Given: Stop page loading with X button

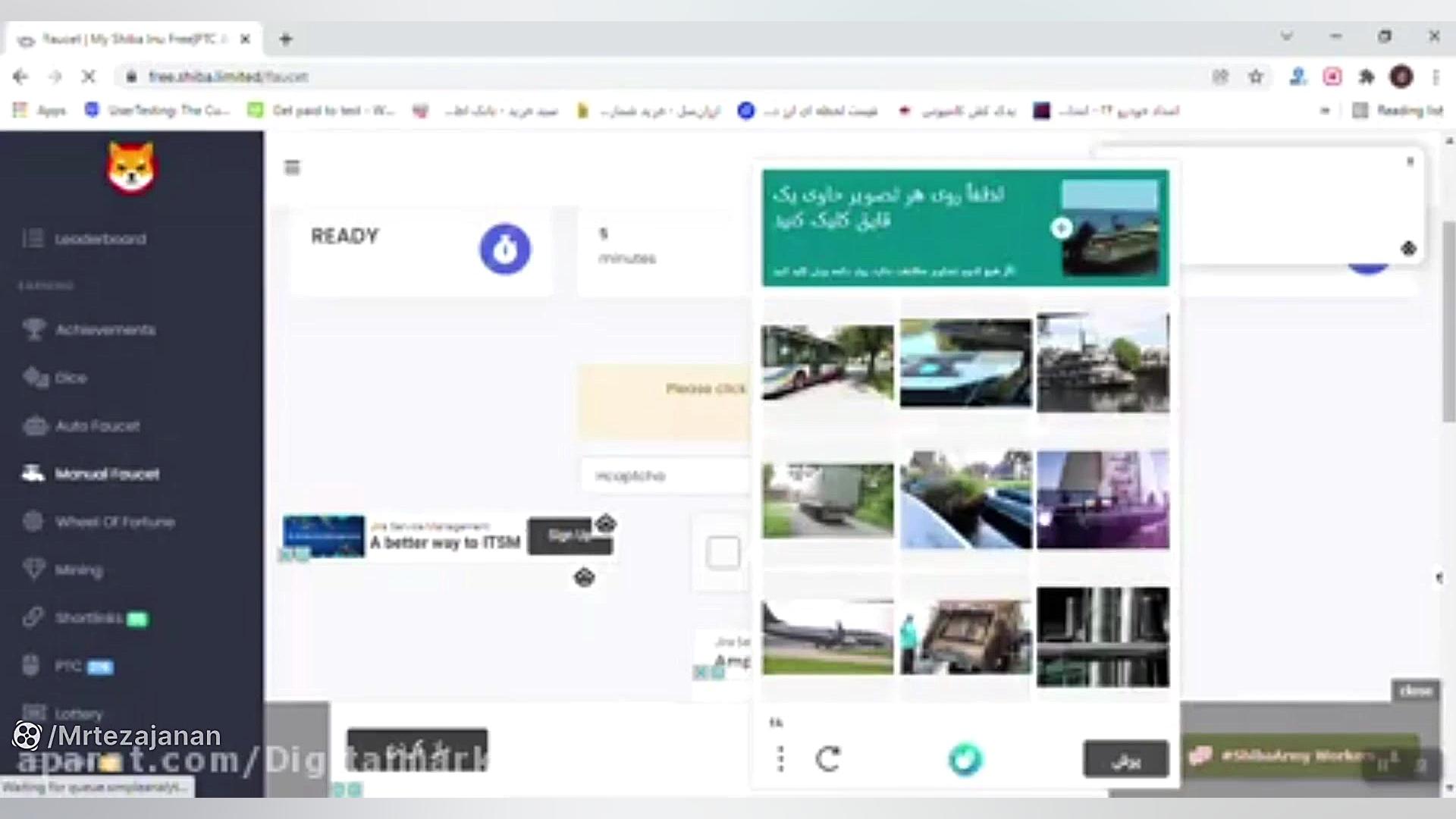Looking at the screenshot, I should (x=89, y=77).
